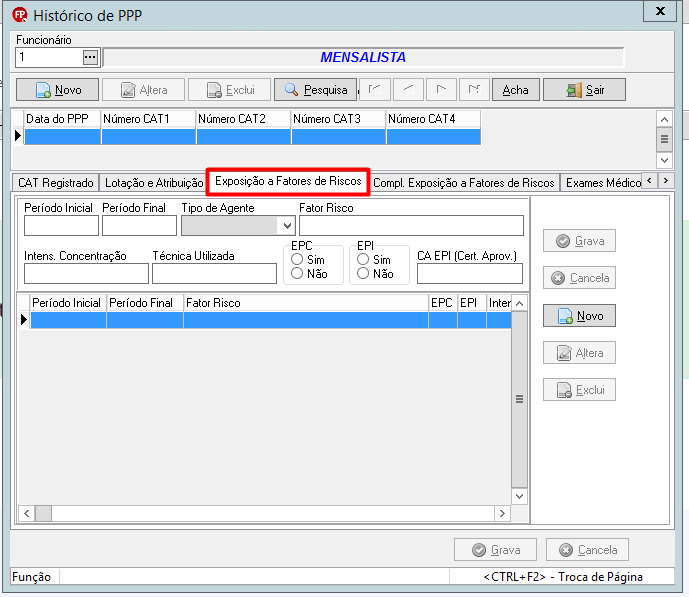Click Número CAT3 column header
The width and height of the screenshot is (689, 597).
pos(338,119)
